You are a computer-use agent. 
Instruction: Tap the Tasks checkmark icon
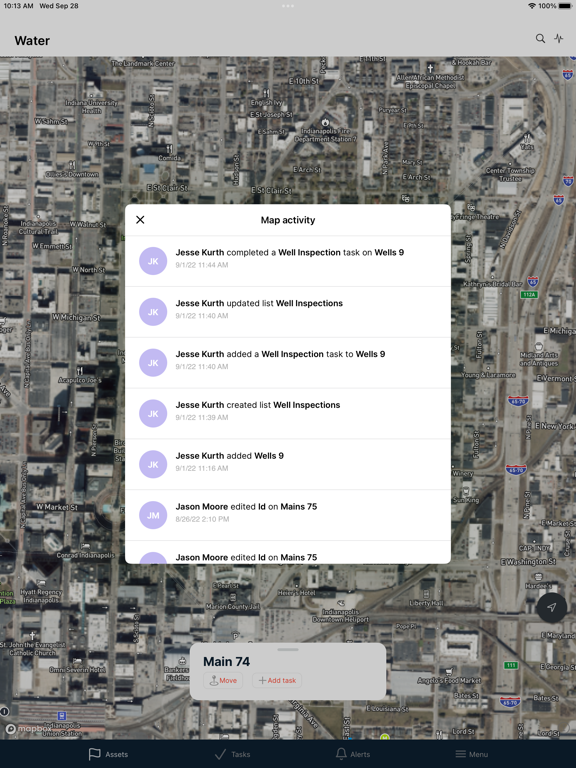(x=220, y=754)
